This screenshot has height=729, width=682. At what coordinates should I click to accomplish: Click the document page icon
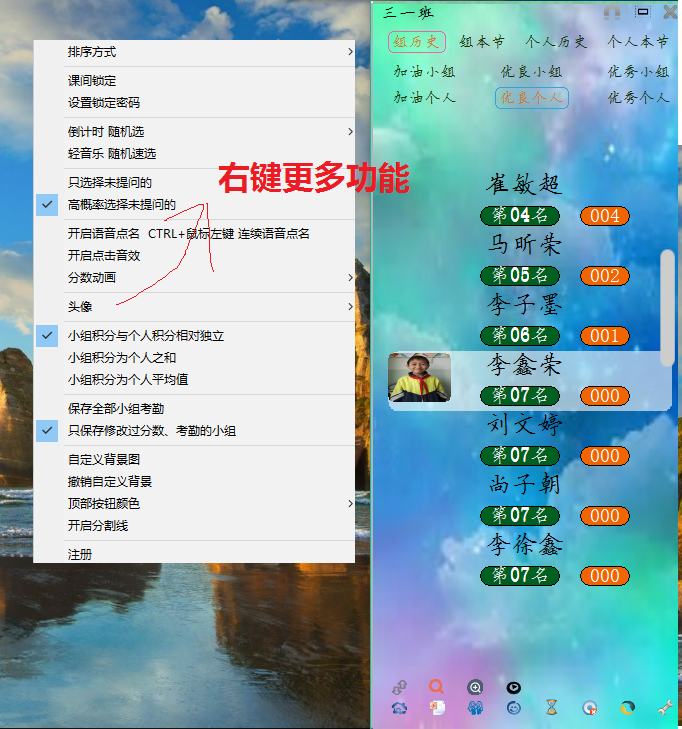click(437, 708)
